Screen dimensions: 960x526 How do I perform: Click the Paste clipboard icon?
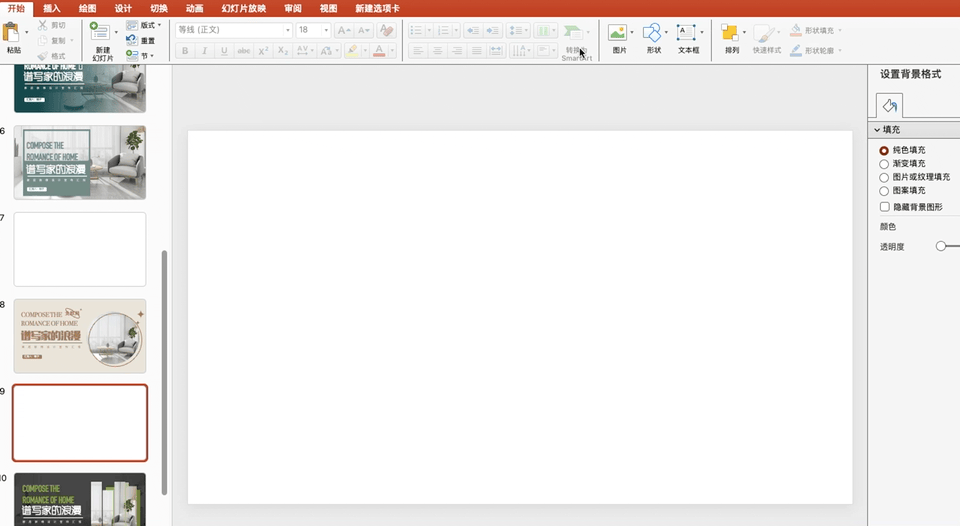pos(11,32)
